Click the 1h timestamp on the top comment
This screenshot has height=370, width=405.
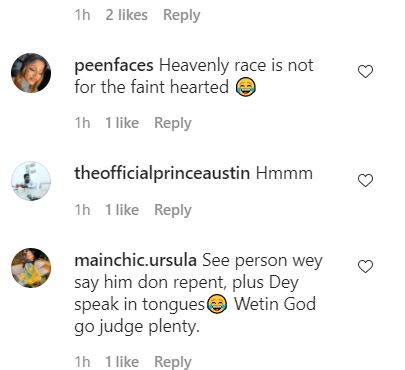pyautogui.click(x=82, y=15)
